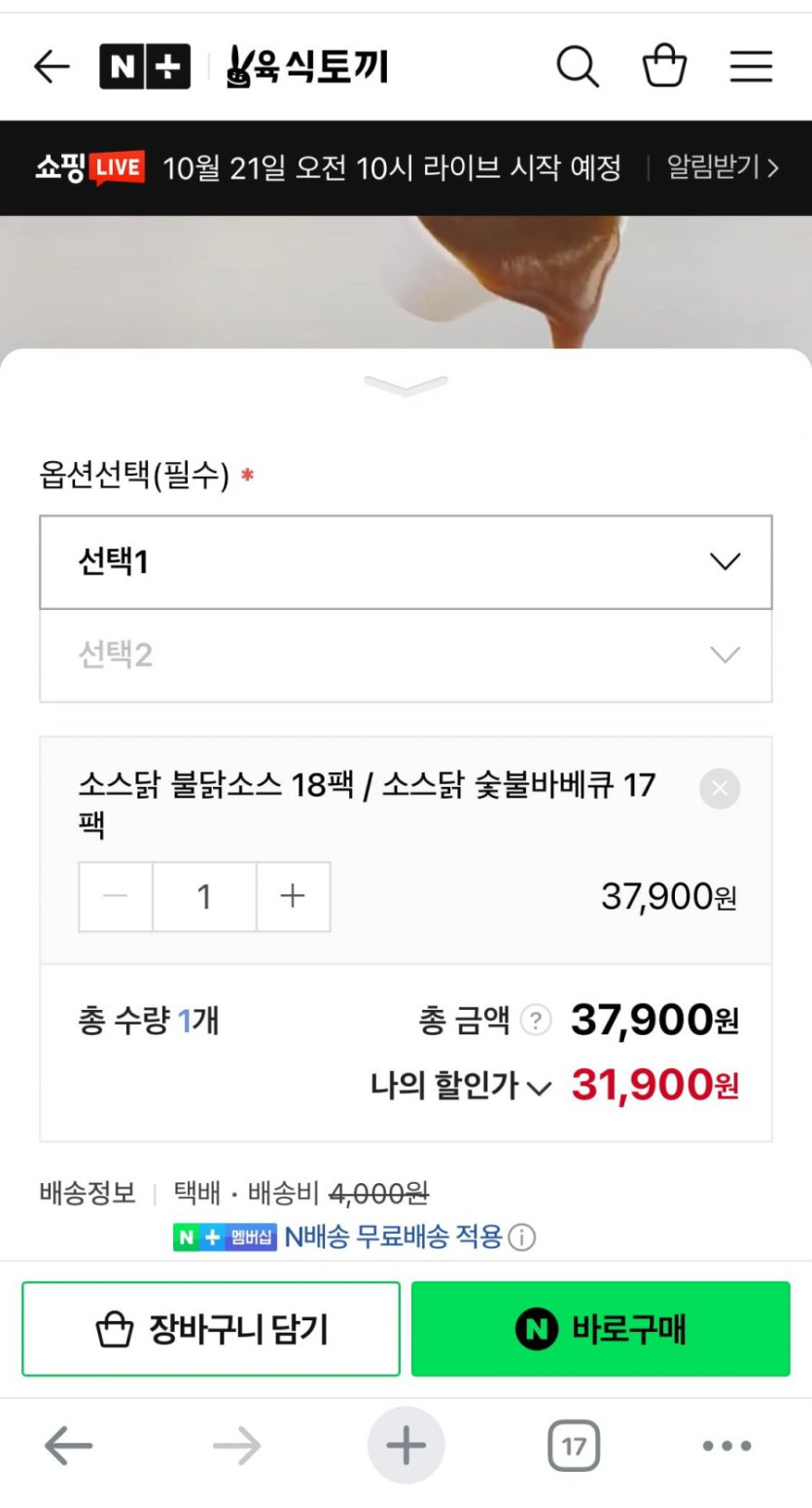Image resolution: width=812 pixels, height=1508 pixels.
Task: Open the shopping basket icon in header
Action: (665, 66)
